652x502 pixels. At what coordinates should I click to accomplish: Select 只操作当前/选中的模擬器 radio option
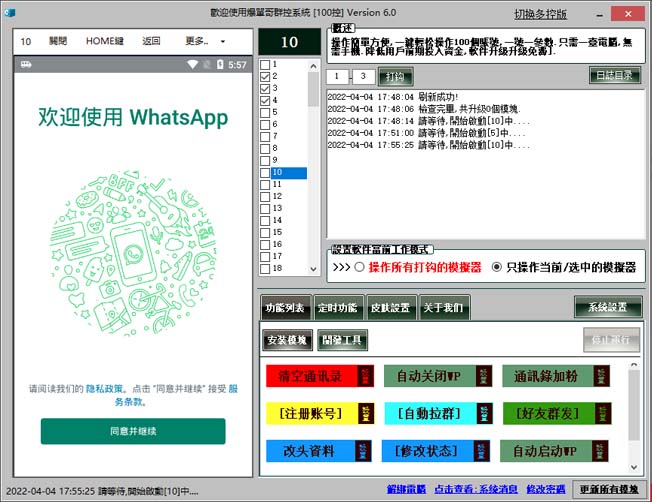click(x=496, y=267)
